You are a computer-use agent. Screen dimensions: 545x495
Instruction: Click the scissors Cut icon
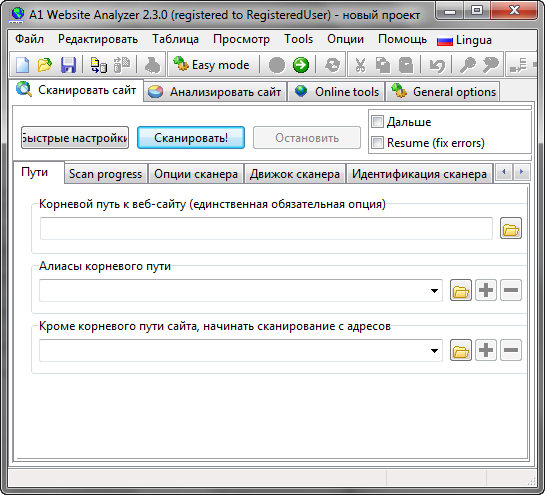pos(360,65)
